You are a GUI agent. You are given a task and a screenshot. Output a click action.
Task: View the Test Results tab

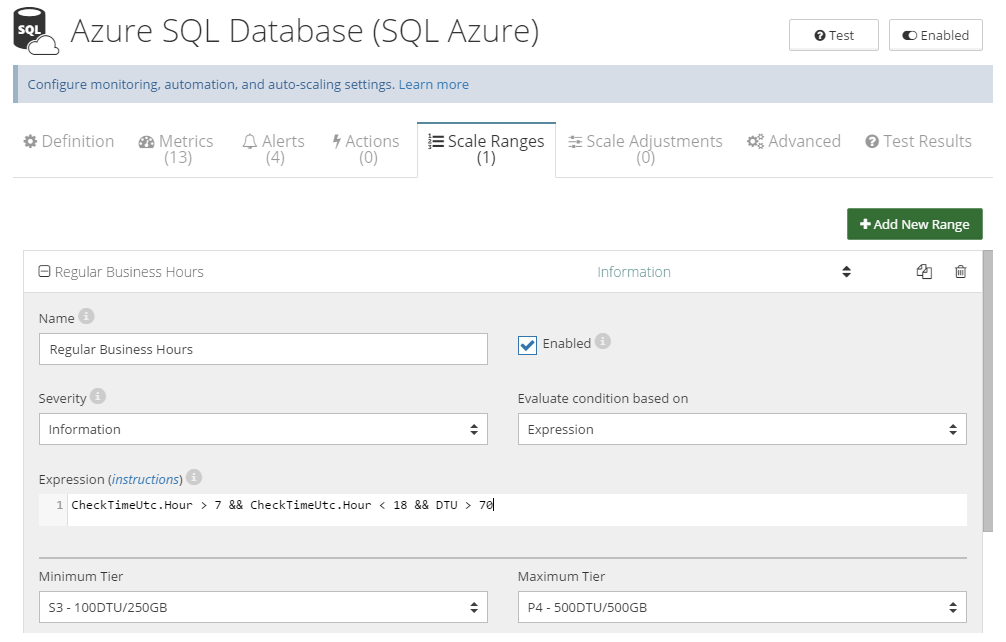(x=918, y=142)
